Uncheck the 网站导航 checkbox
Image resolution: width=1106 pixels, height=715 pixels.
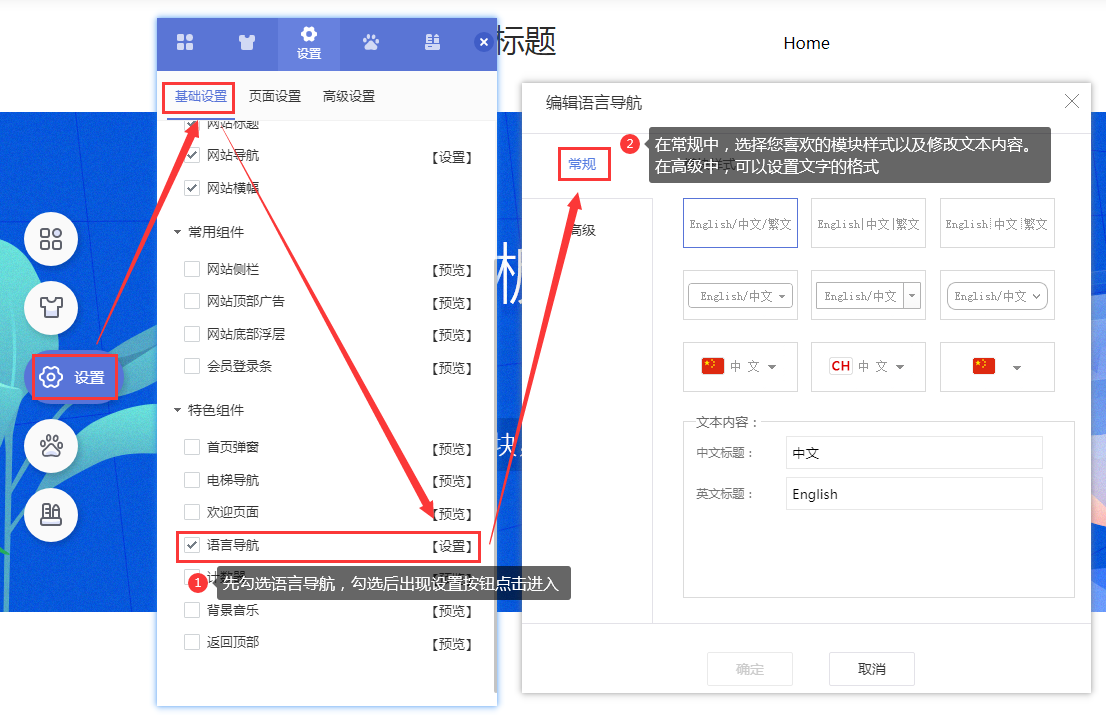pos(192,155)
